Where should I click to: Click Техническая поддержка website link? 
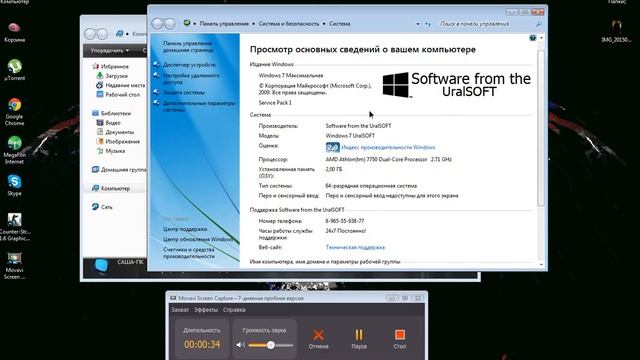pyautogui.click(x=355, y=247)
